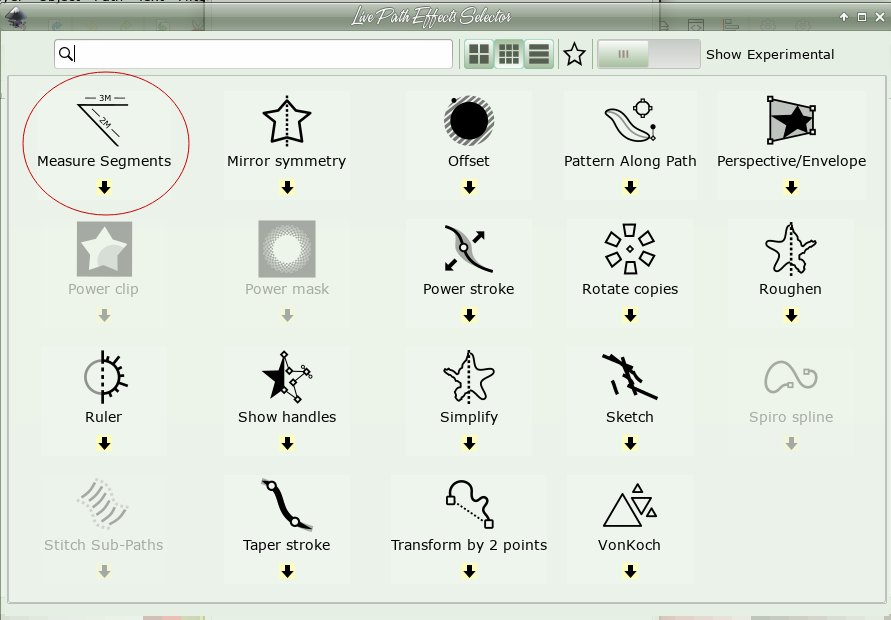Click the "Taper stroke" label

[x=286, y=546]
